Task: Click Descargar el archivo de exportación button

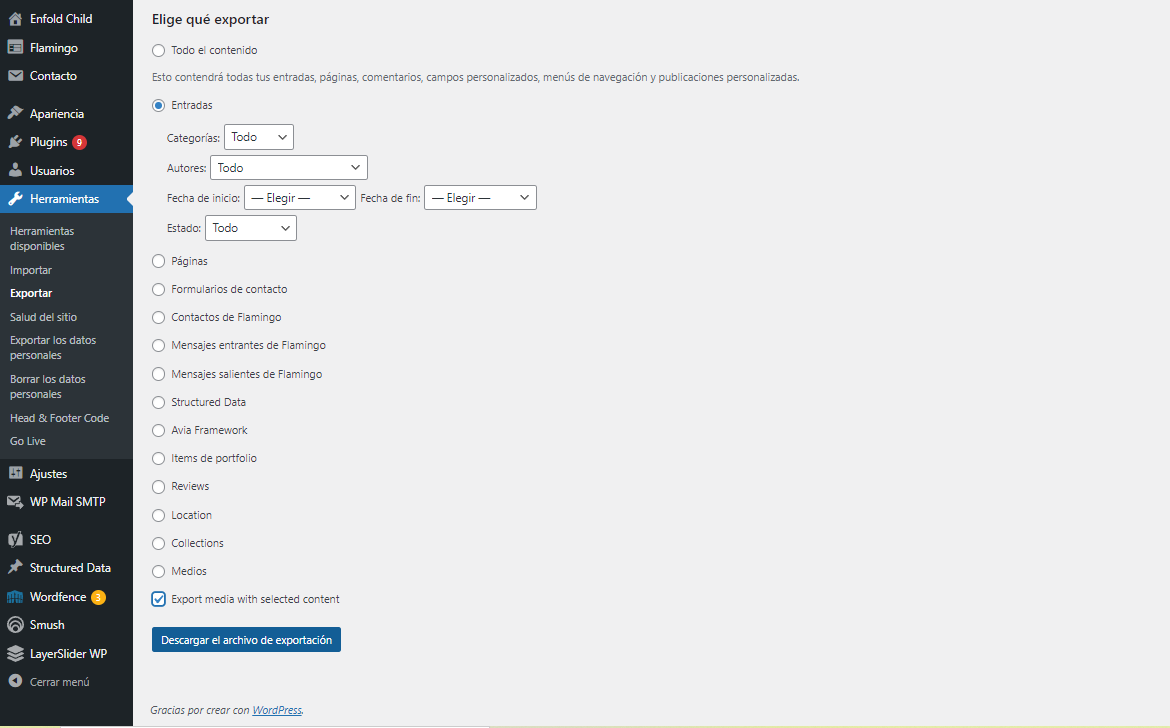Action: click(x=246, y=640)
